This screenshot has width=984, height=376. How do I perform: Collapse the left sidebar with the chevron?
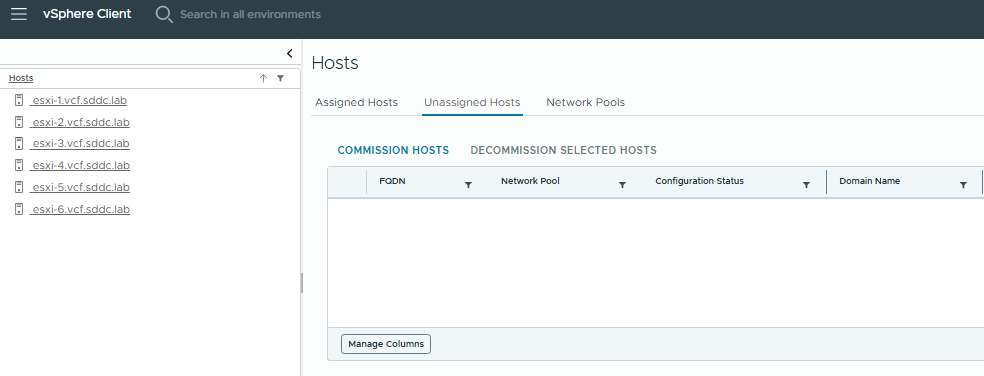pos(289,53)
